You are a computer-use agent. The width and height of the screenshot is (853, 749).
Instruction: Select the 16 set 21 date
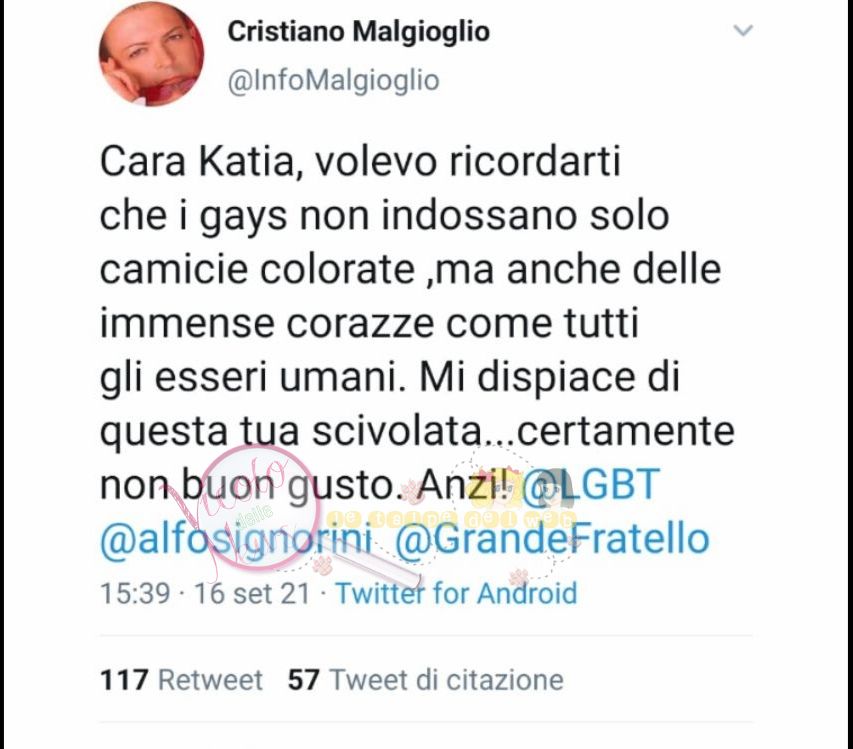(x=252, y=593)
